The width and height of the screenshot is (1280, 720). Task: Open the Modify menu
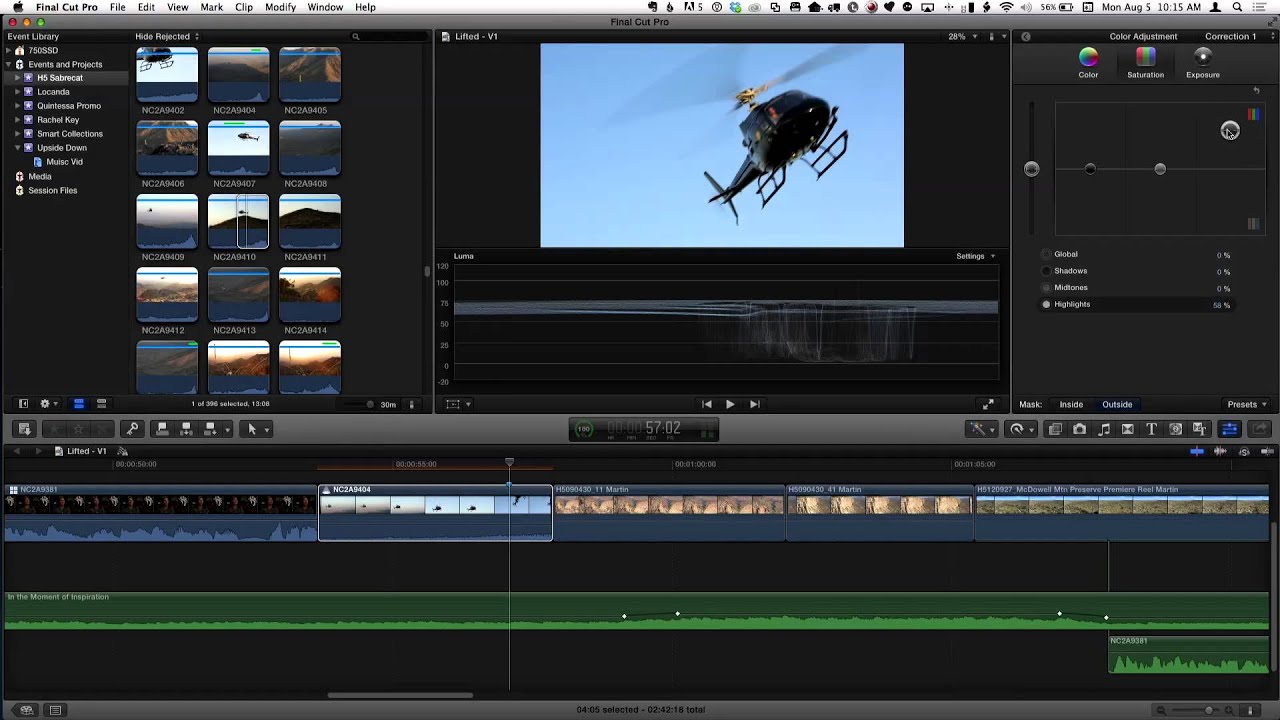280,7
